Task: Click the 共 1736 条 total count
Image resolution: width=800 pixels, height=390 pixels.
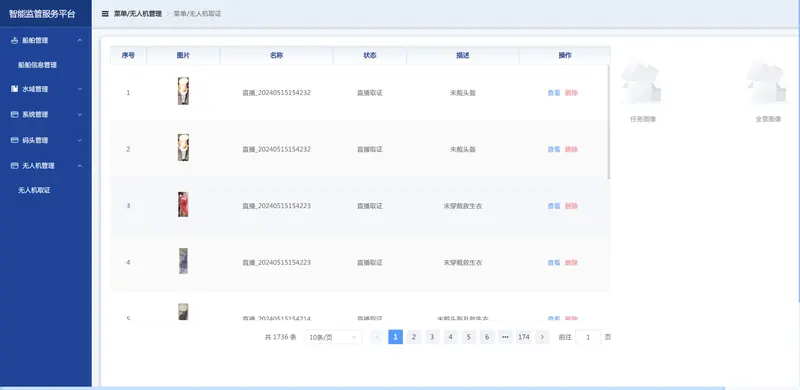Action: pos(281,337)
